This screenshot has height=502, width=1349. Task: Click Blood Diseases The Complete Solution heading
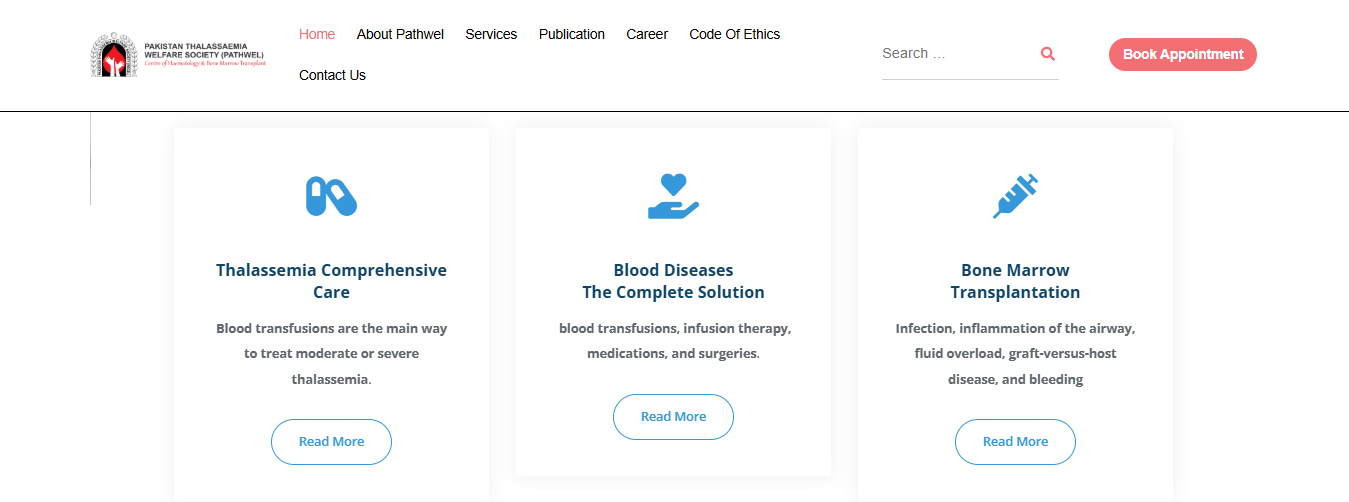pyautogui.click(x=673, y=281)
